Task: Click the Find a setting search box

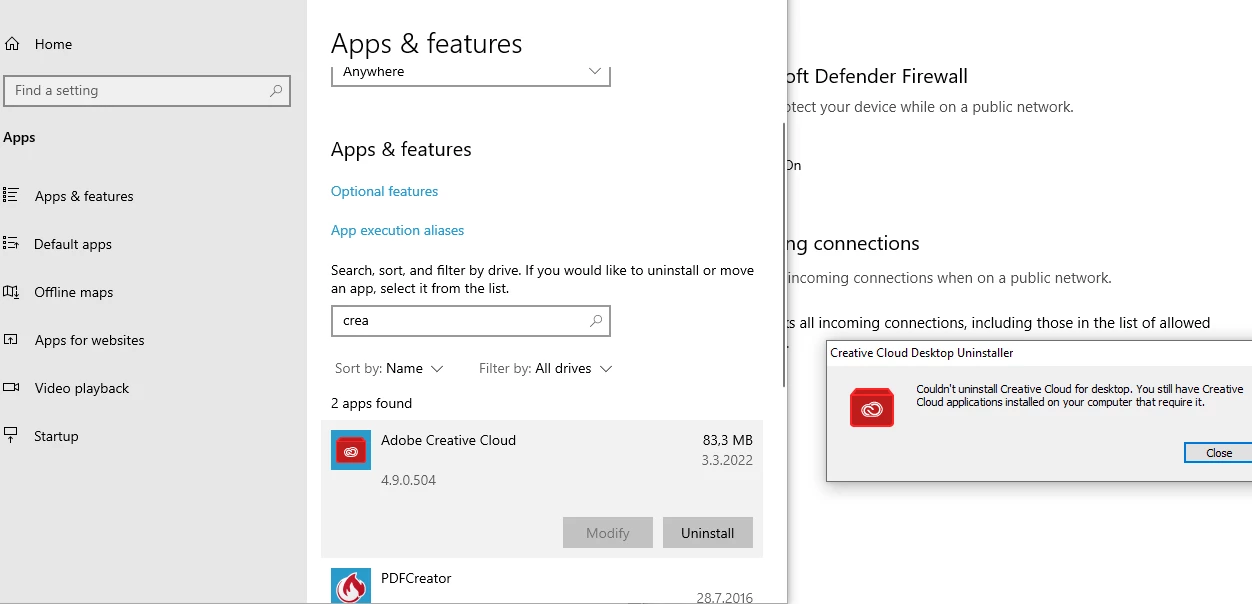Action: 147,90
